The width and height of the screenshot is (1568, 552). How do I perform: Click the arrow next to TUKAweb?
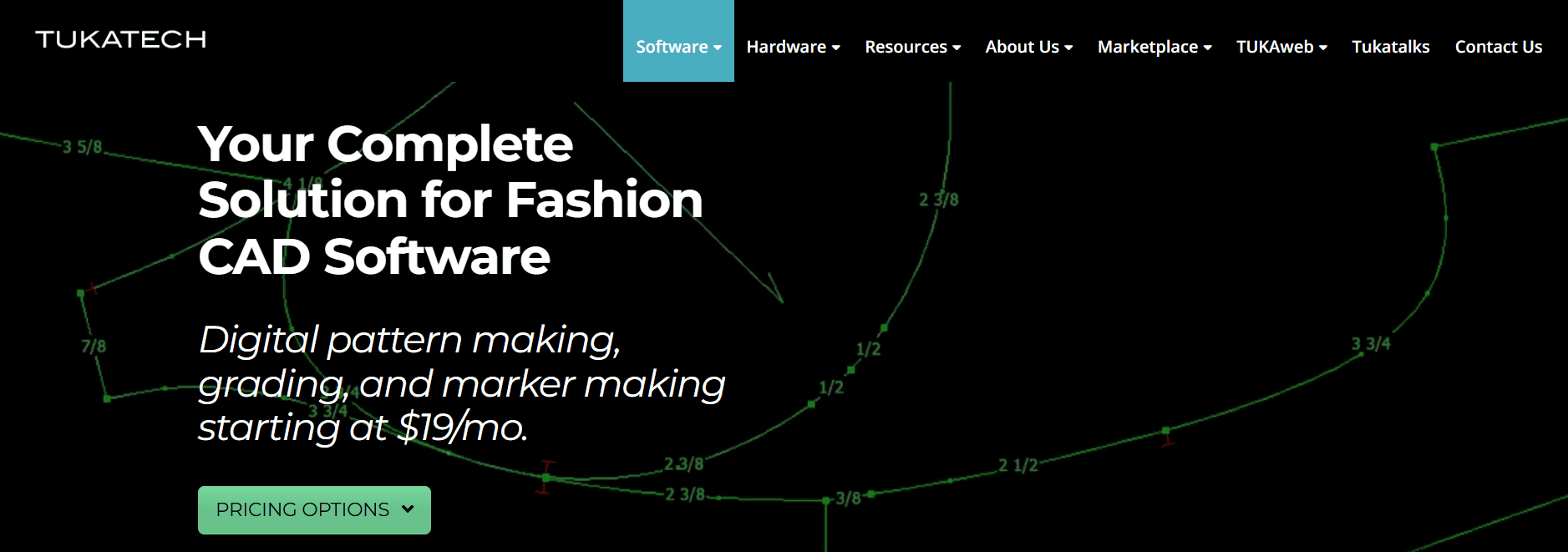(1323, 48)
